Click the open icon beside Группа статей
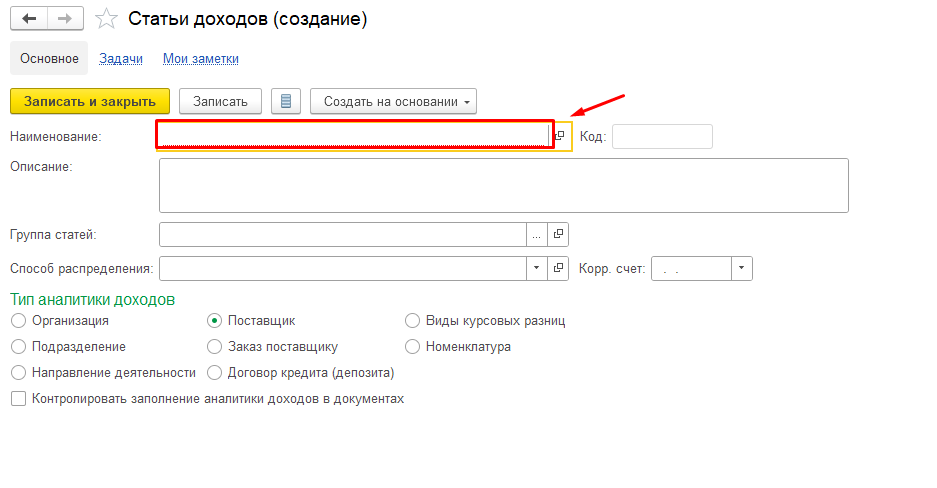Screen dimensions: 937x488 click(x=558, y=234)
